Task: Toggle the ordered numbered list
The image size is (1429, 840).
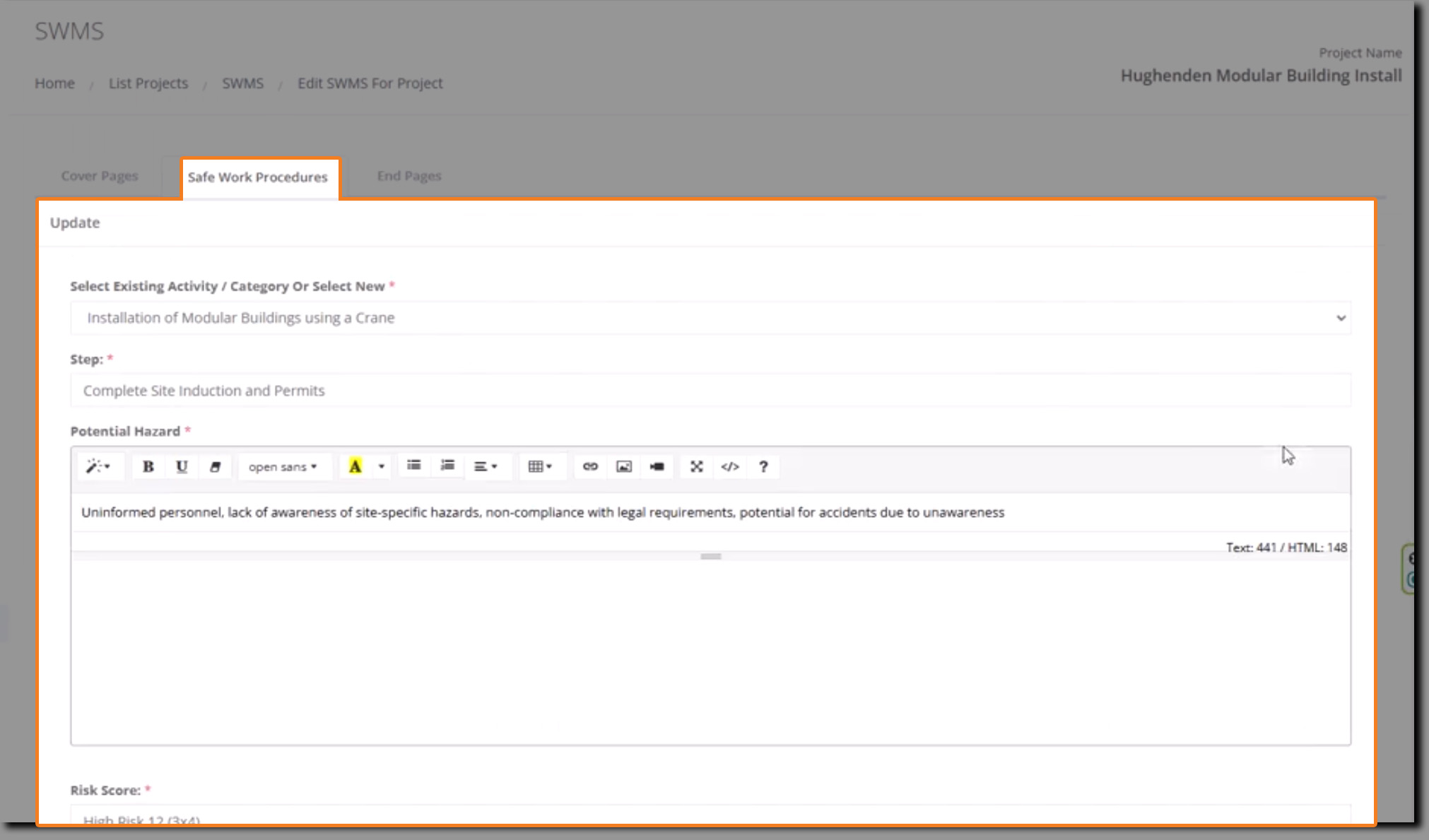Action: (447, 465)
